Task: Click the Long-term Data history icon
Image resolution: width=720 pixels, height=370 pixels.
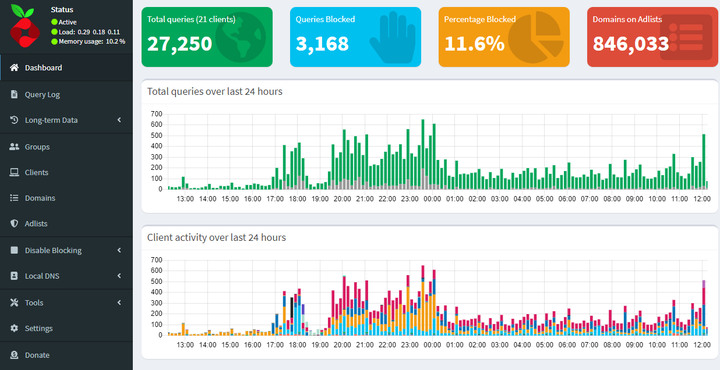Action: click(x=14, y=120)
